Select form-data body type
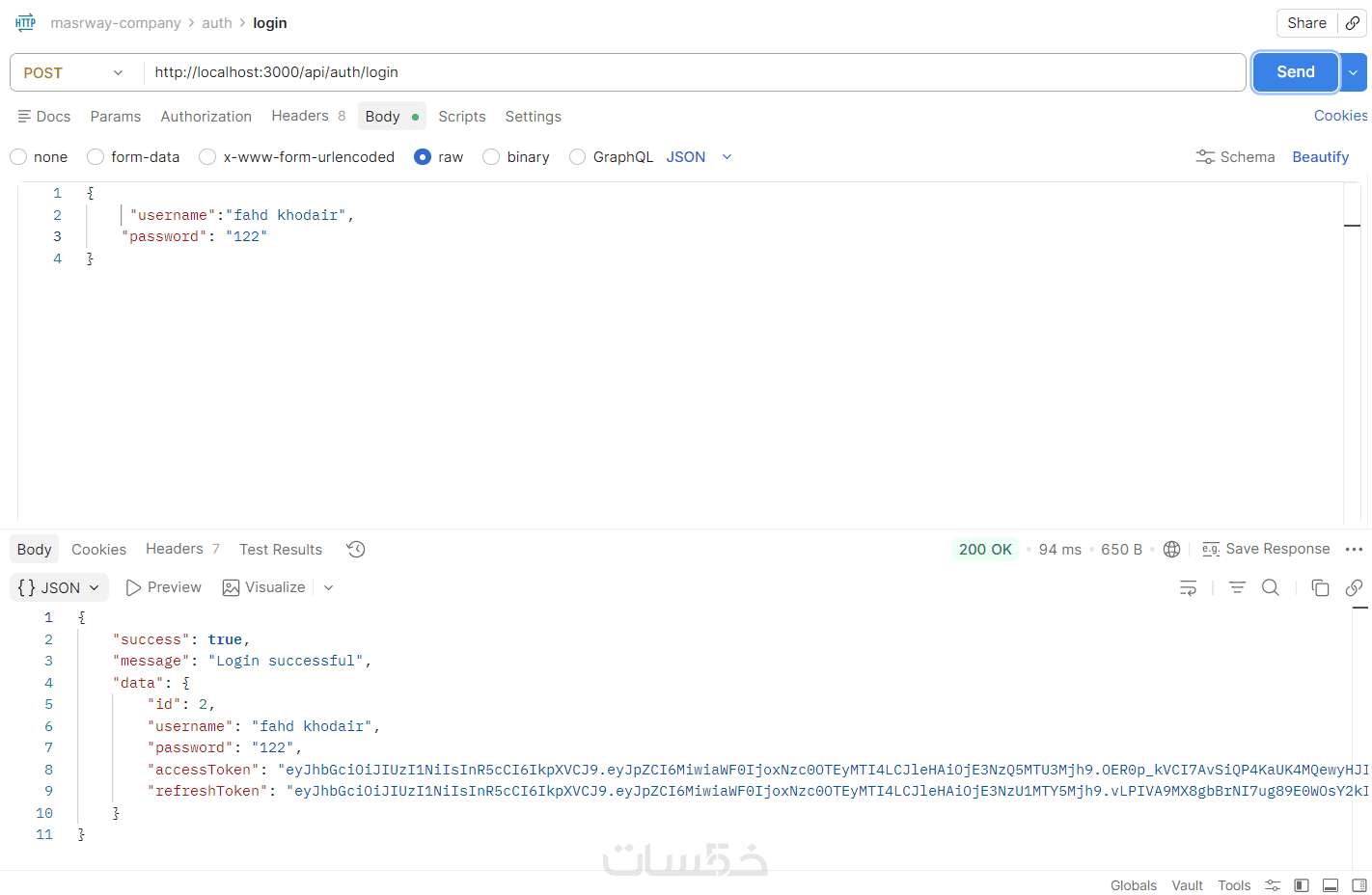 (96, 157)
